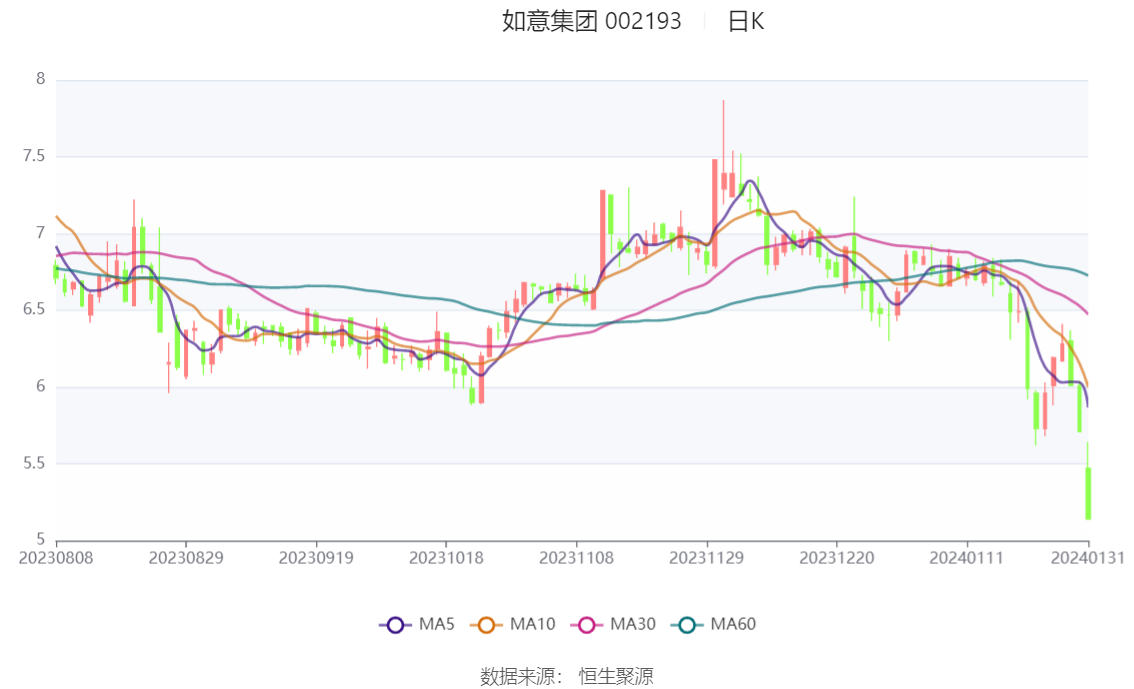The width and height of the screenshot is (1134, 689).
Task: Click the 7.5 price axis label
Action: point(34,156)
